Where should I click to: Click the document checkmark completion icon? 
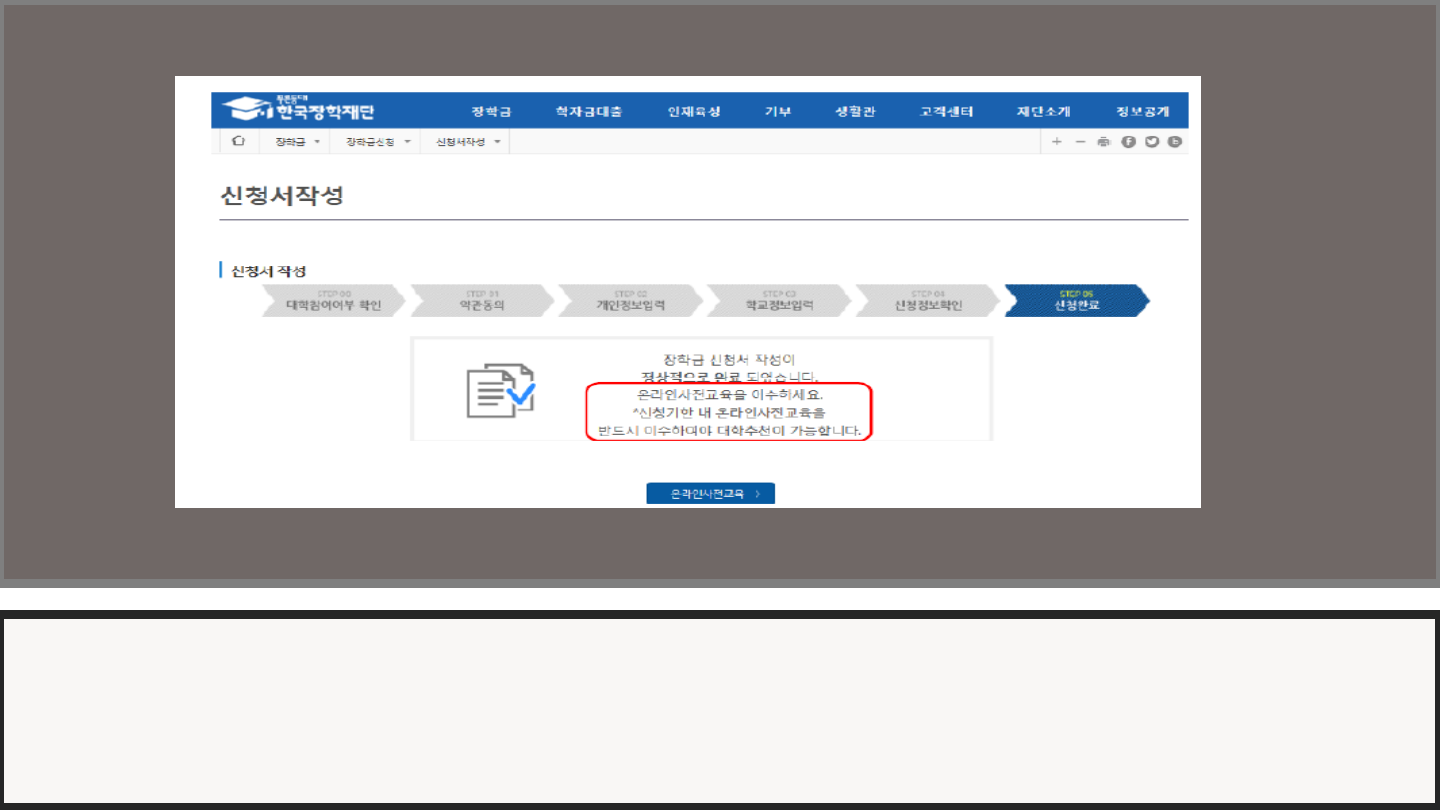500,390
